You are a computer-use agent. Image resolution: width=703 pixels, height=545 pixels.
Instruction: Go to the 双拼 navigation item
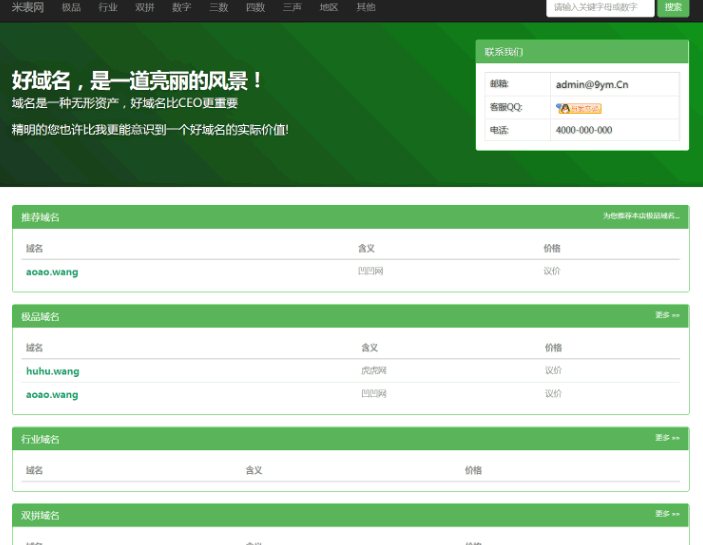coord(145,7)
